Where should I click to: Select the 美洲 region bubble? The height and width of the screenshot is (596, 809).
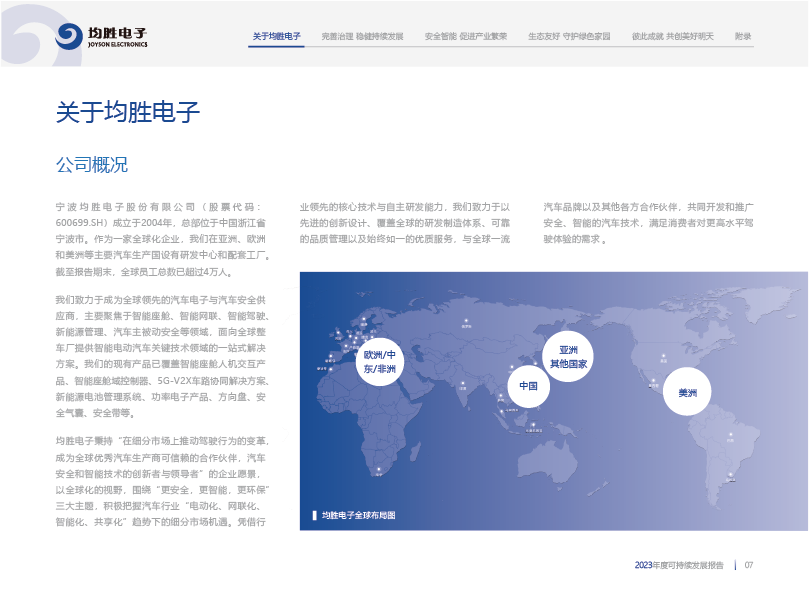coord(688,393)
